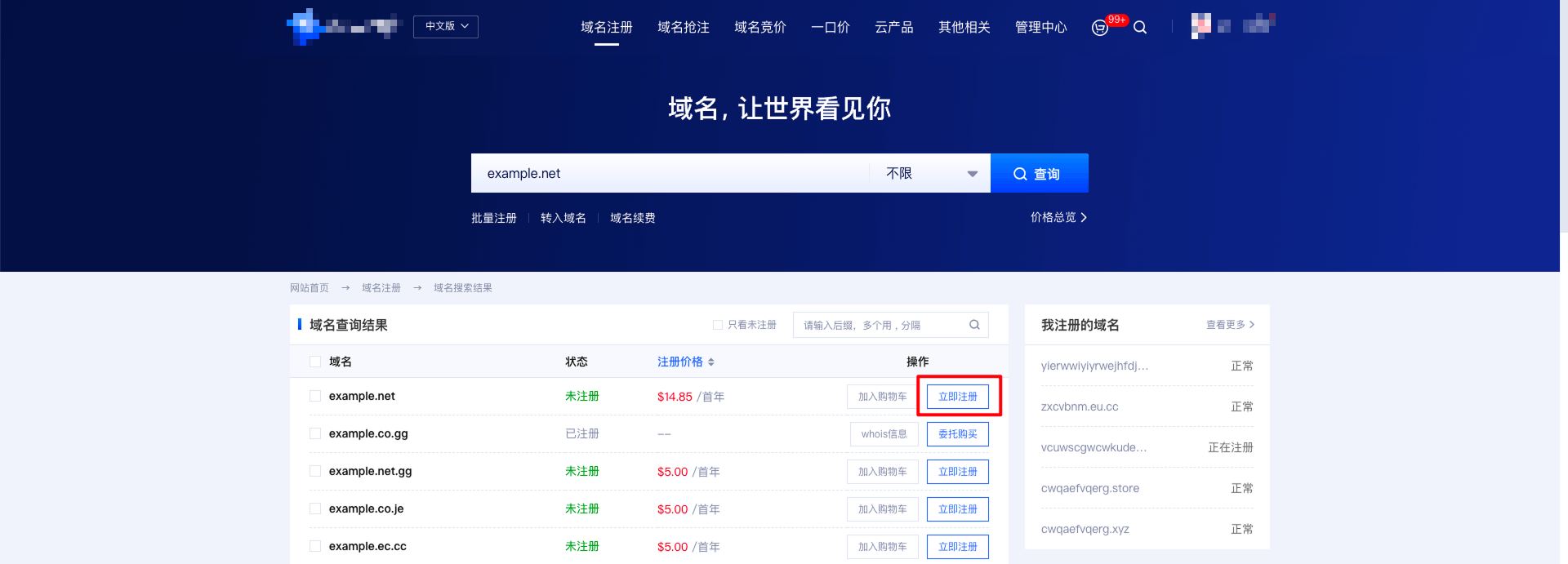Viewport: 1568px width, 564px height.
Task: Open 价格总览 price overview link
Action: [1058, 218]
